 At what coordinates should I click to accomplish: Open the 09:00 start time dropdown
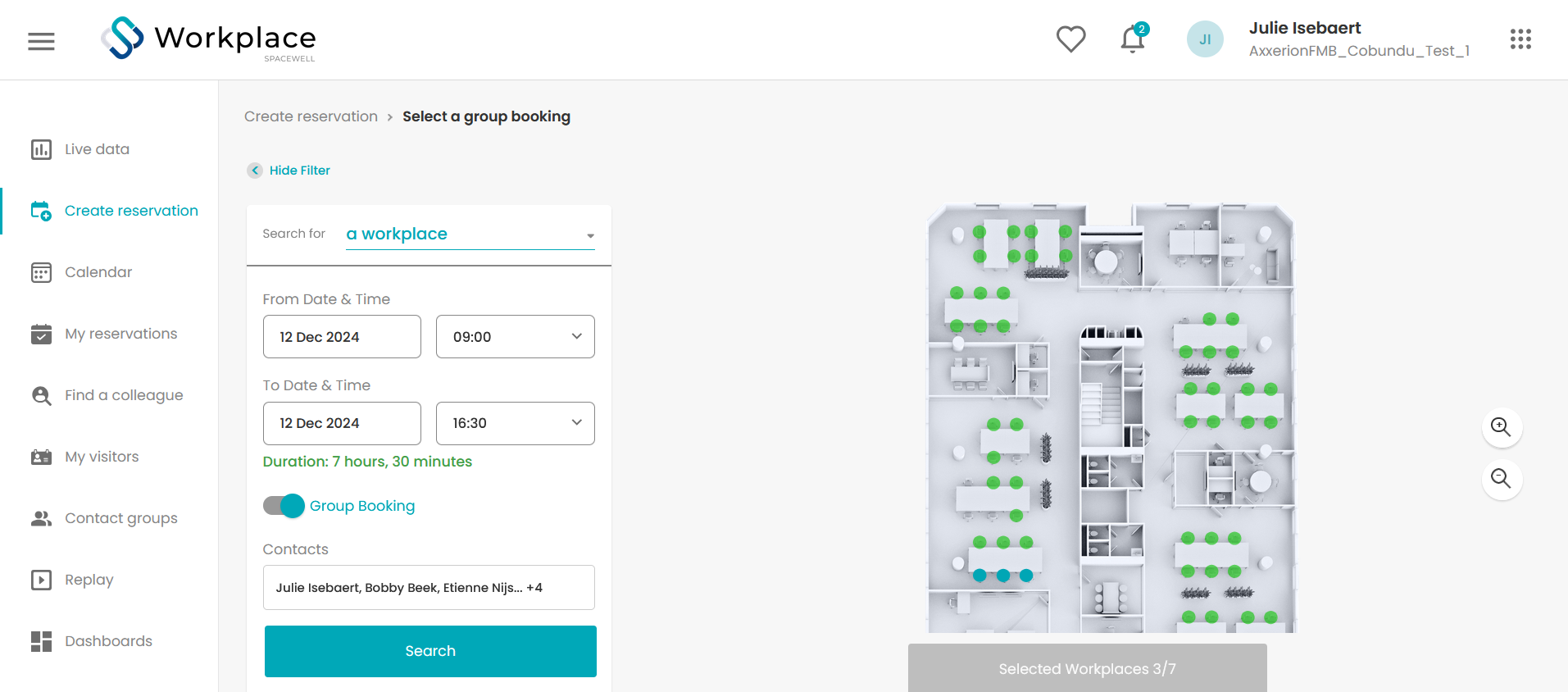pyautogui.click(x=515, y=337)
